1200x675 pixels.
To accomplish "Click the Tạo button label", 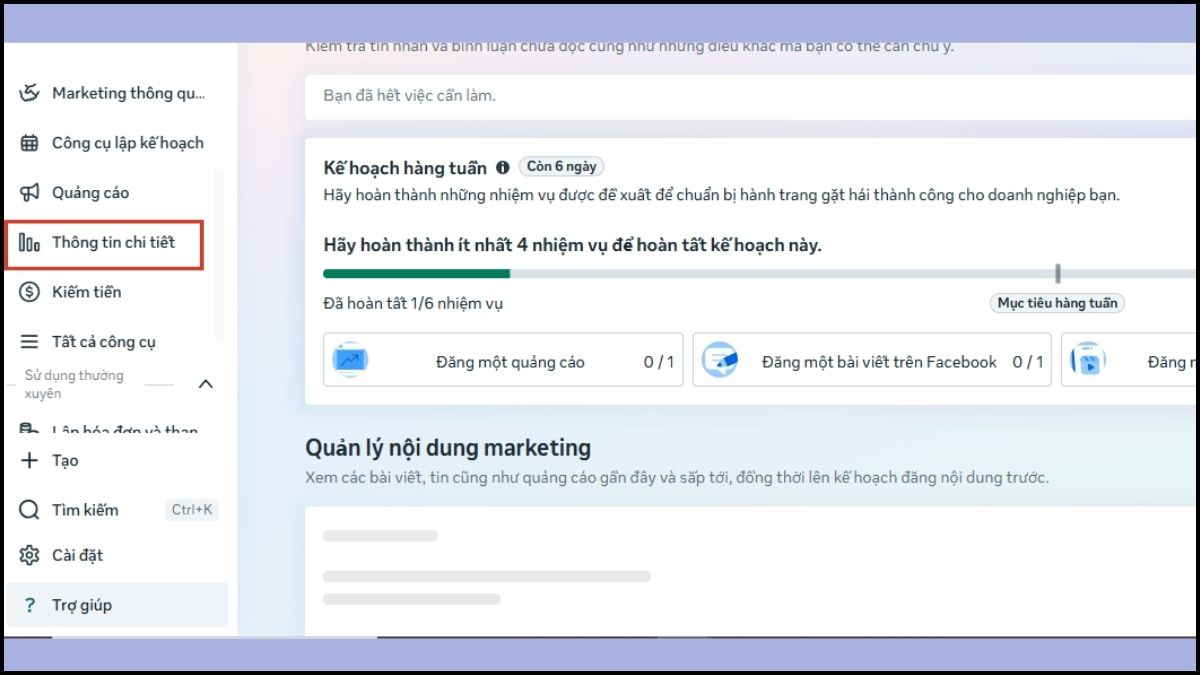I will tap(65, 461).
